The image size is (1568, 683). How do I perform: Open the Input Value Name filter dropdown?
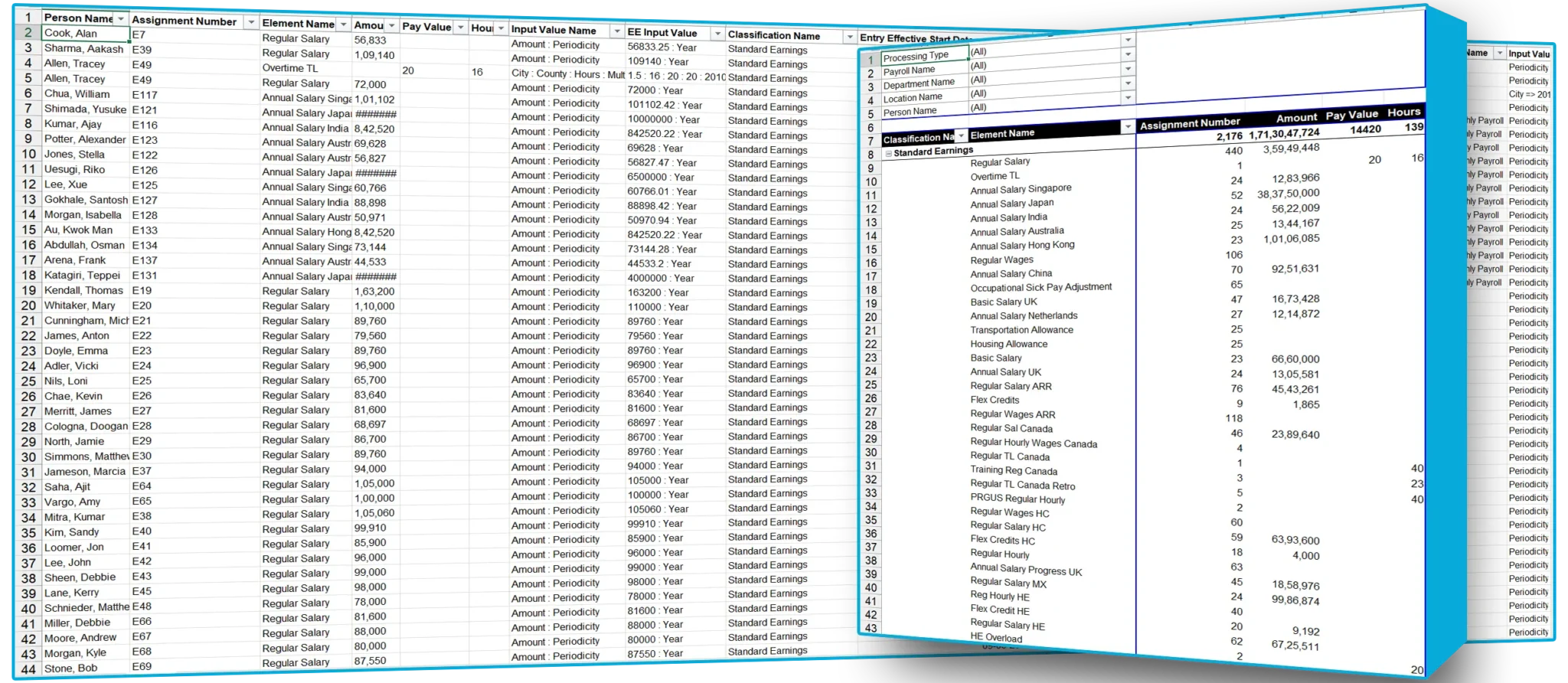click(x=616, y=31)
